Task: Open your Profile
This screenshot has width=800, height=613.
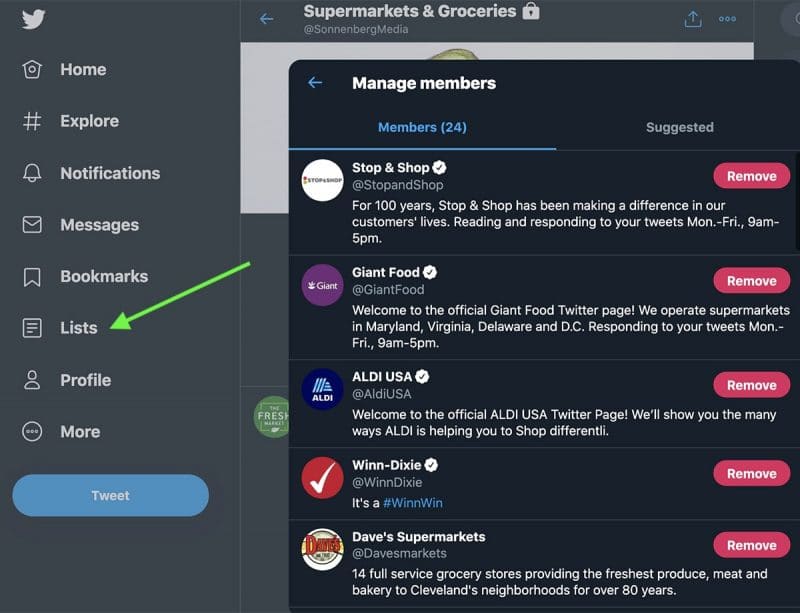Action: click(85, 380)
